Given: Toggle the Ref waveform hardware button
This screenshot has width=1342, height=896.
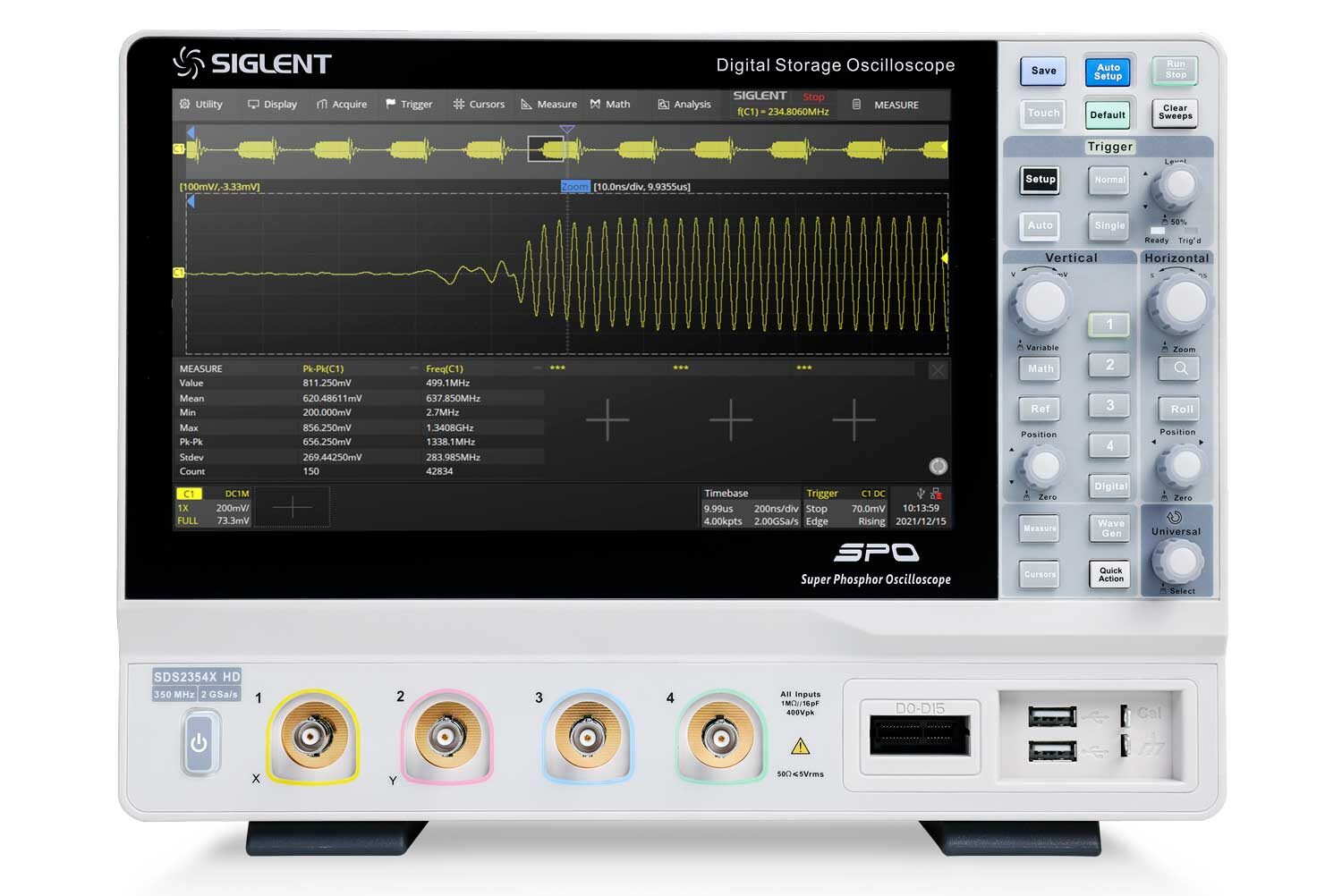Looking at the screenshot, I should coord(1040,409).
